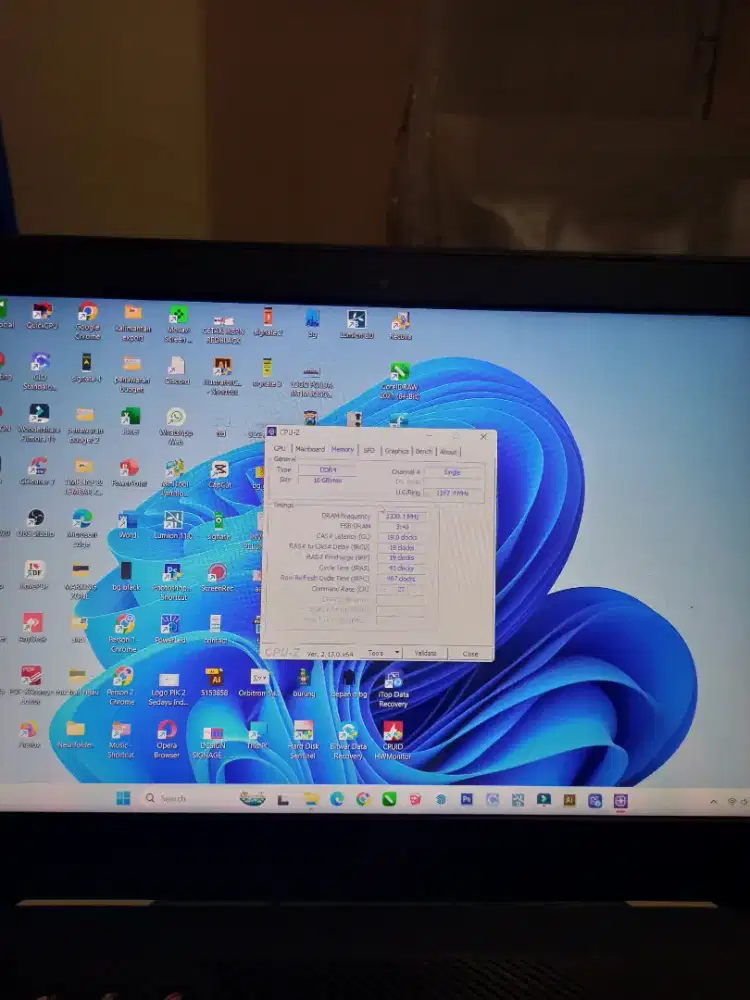Click the Tools button in CPU-Z
Screen dimensions: 750x1000
point(376,653)
